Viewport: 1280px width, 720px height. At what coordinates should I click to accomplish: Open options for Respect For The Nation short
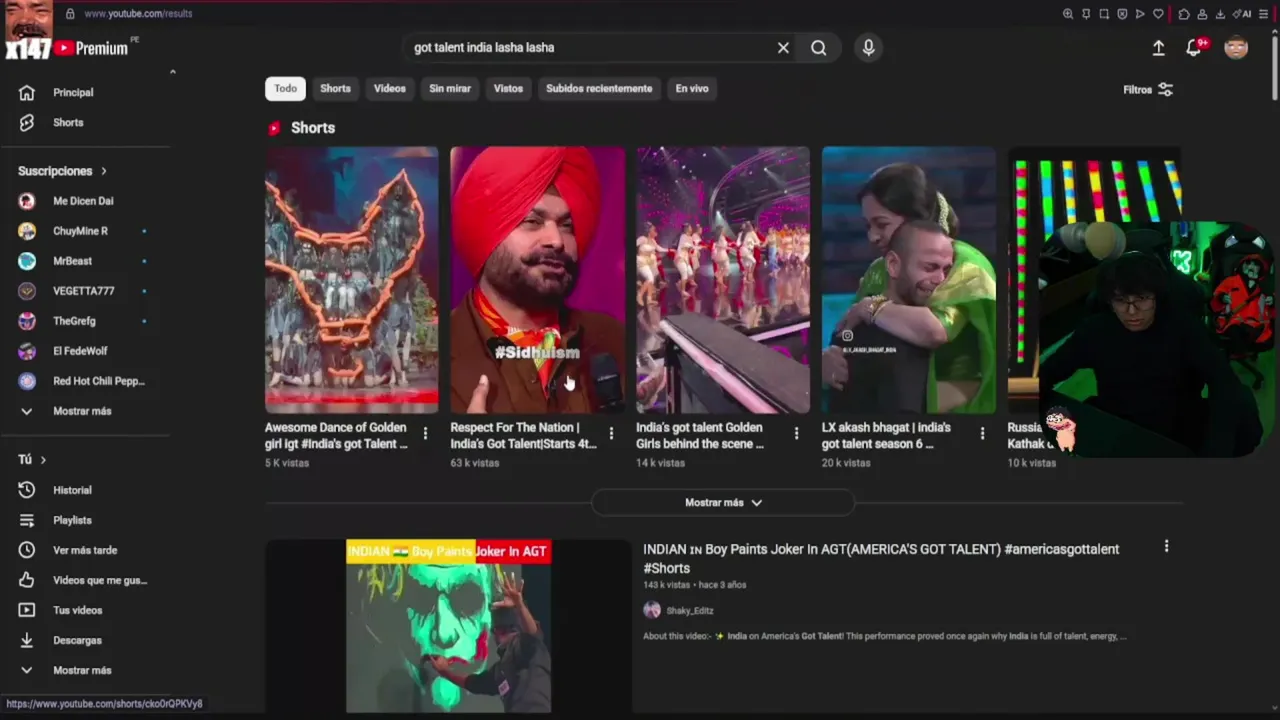point(611,433)
